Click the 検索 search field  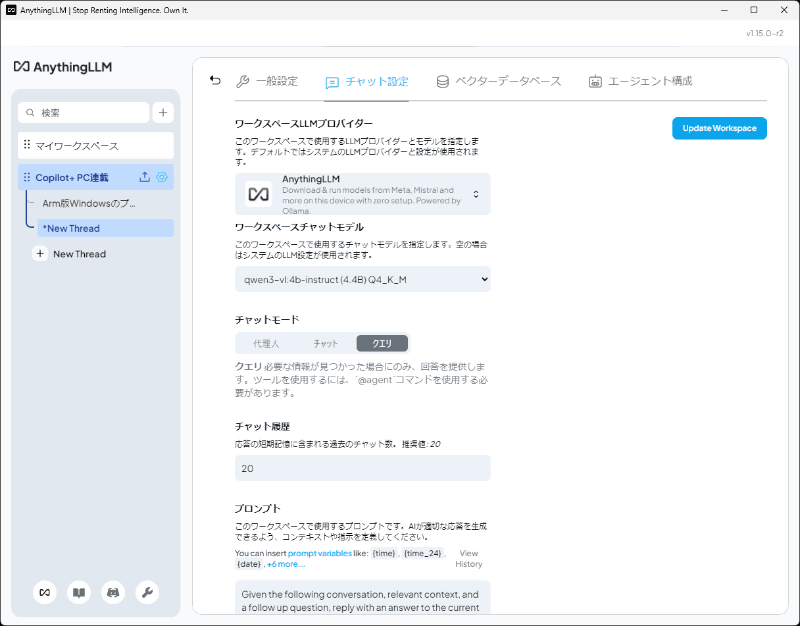[x=84, y=113]
